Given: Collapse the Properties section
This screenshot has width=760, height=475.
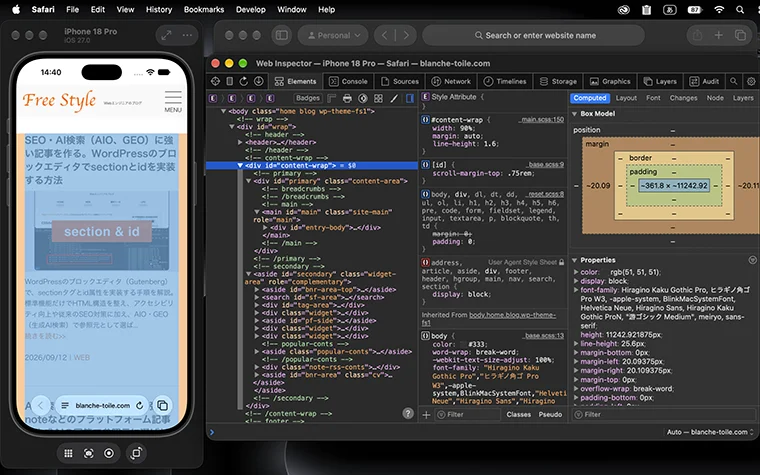Looking at the screenshot, I should pyautogui.click(x=574, y=260).
